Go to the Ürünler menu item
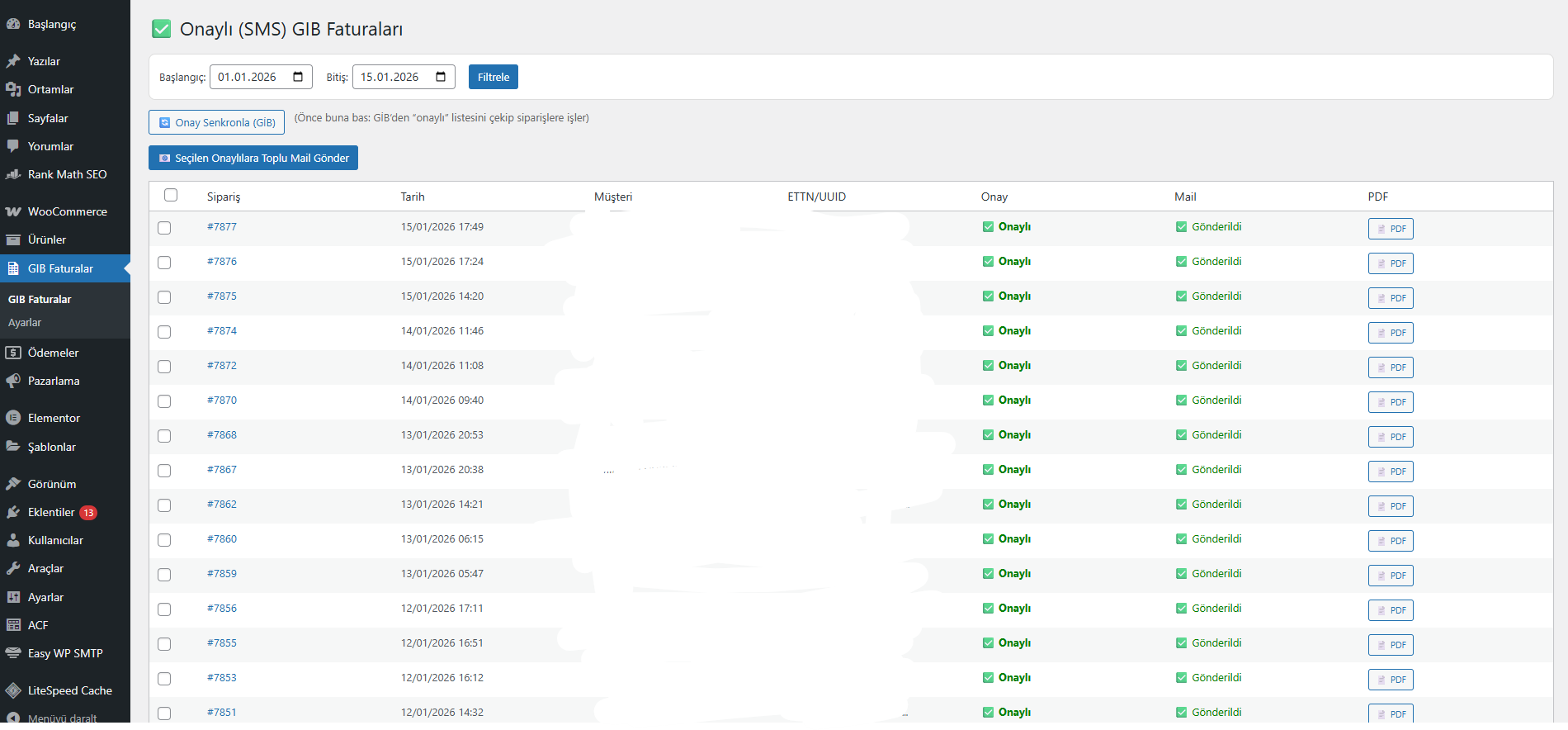Viewport: 1568px width, 730px height. 47,239
